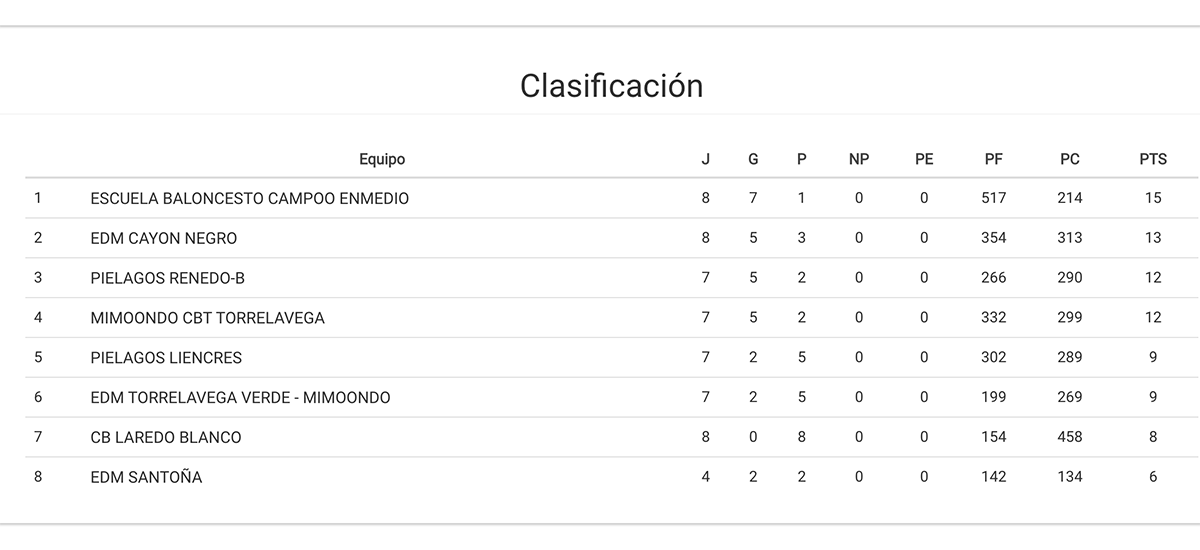Open Pielagos Liencres team entry
1200x550 pixels.
(166, 357)
